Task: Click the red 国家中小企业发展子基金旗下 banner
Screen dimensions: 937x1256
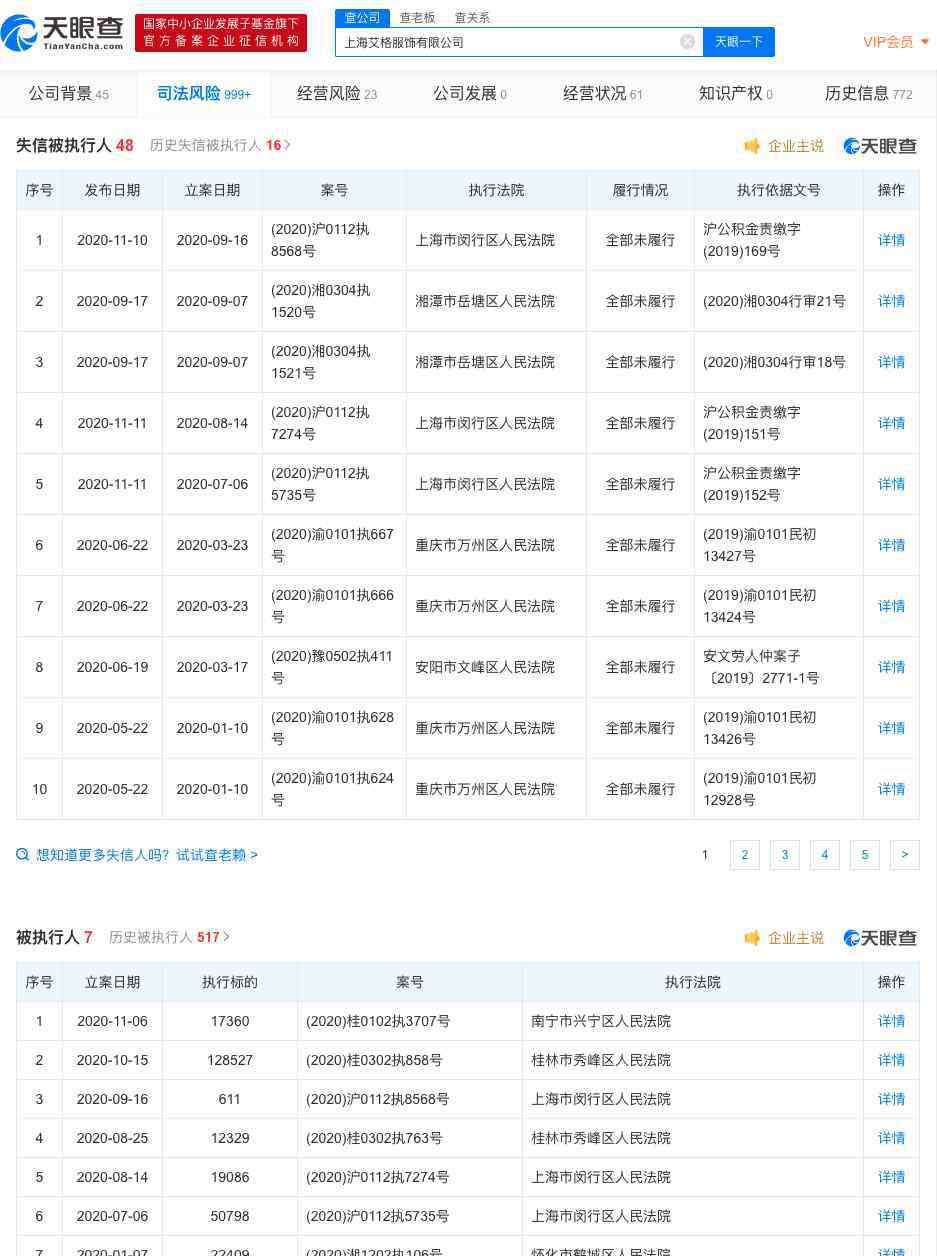Action: (221, 33)
